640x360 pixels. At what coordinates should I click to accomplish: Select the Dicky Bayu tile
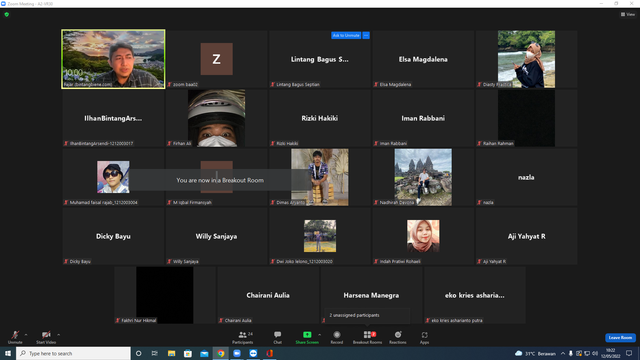(113, 236)
